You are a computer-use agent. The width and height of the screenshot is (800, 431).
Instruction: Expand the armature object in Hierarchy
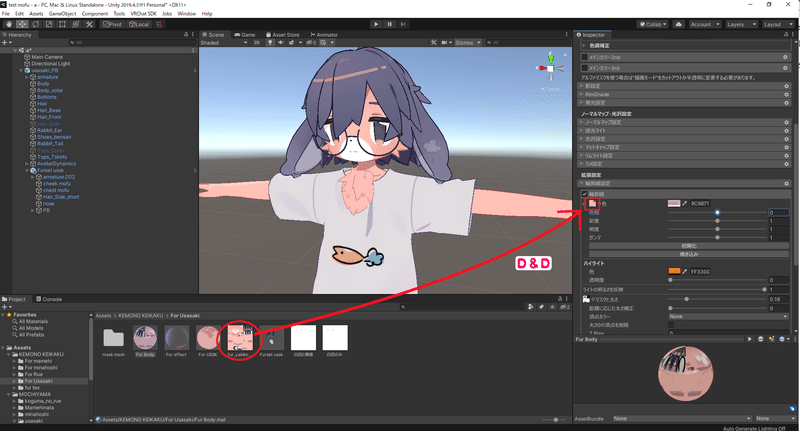pyautogui.click(x=27, y=77)
